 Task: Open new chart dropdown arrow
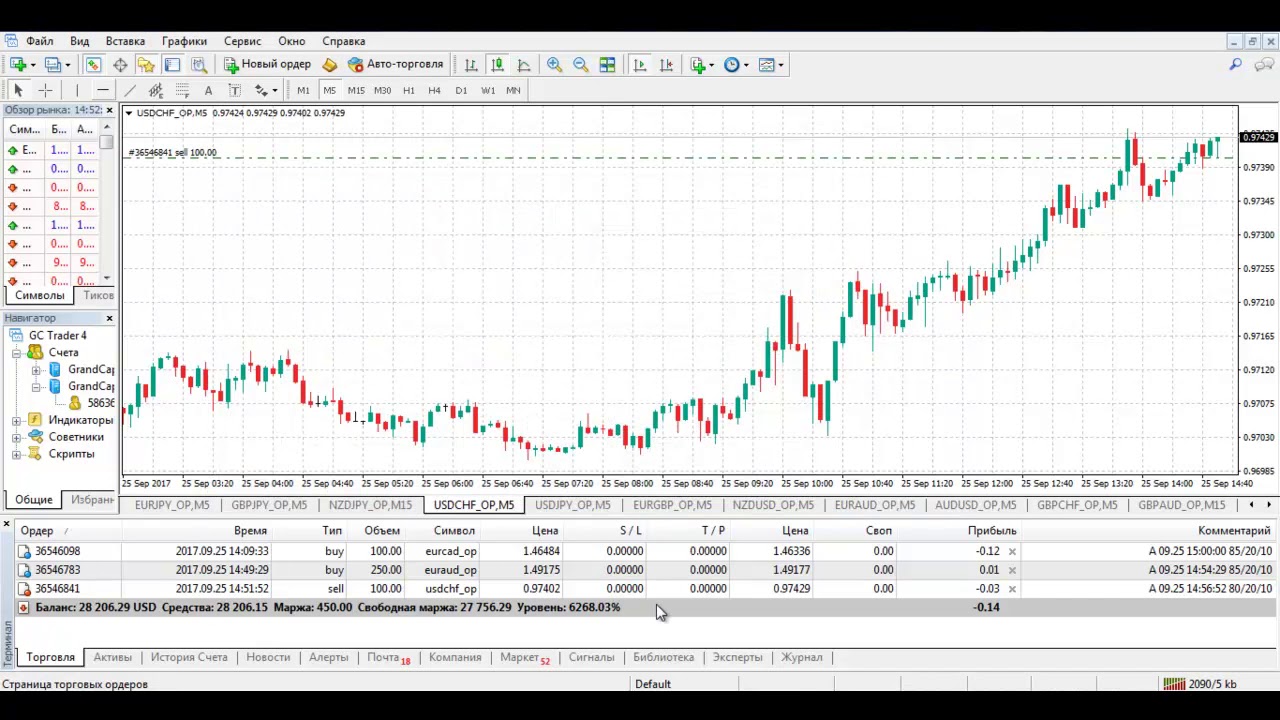[x=33, y=64]
